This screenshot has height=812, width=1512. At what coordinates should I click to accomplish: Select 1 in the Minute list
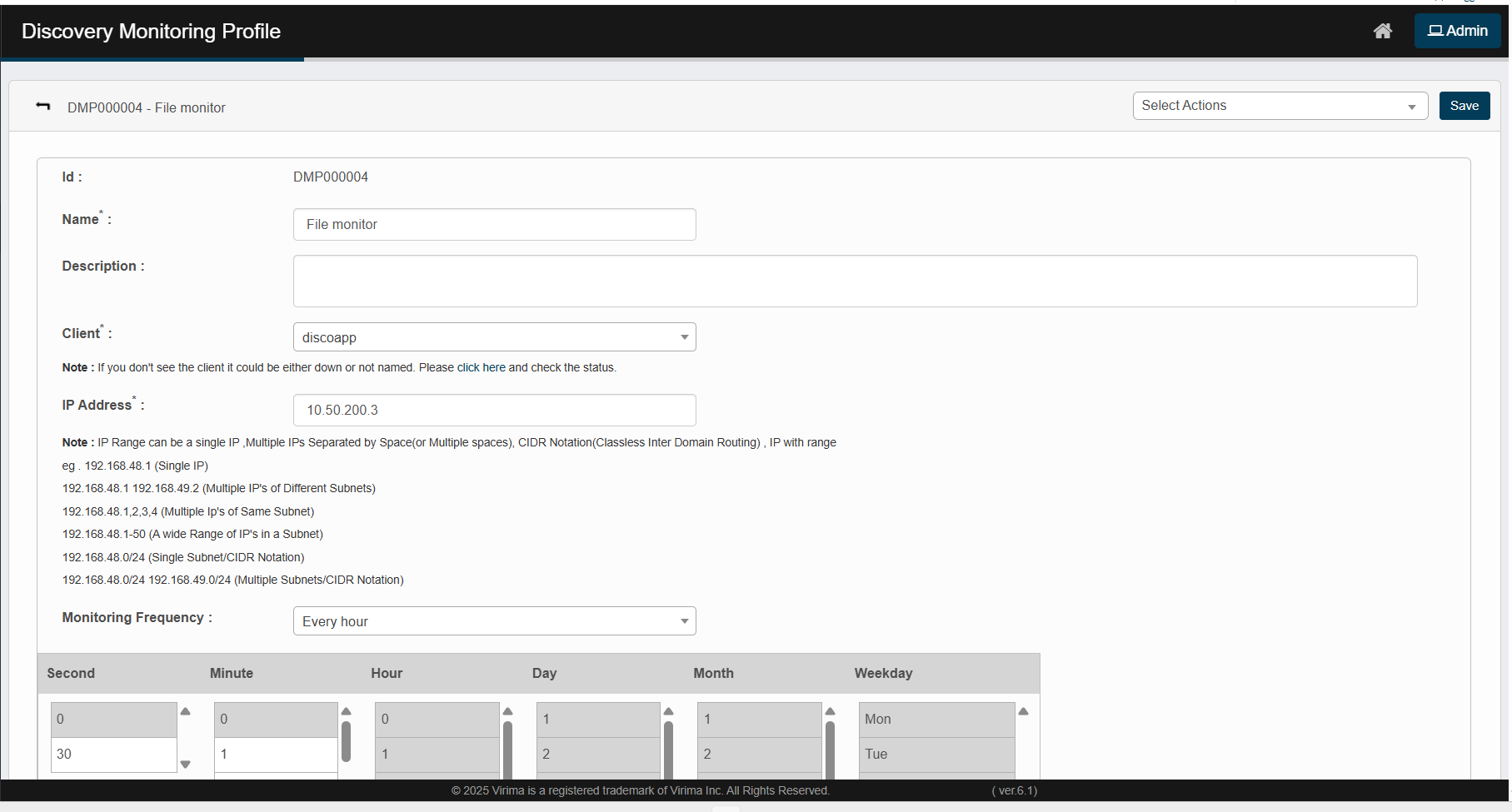[x=275, y=754]
